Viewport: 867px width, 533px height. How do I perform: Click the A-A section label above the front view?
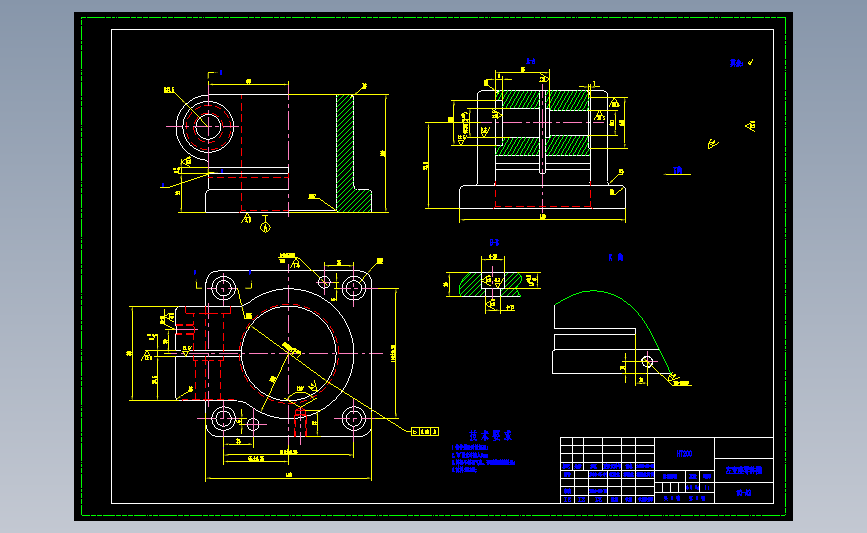530,61
